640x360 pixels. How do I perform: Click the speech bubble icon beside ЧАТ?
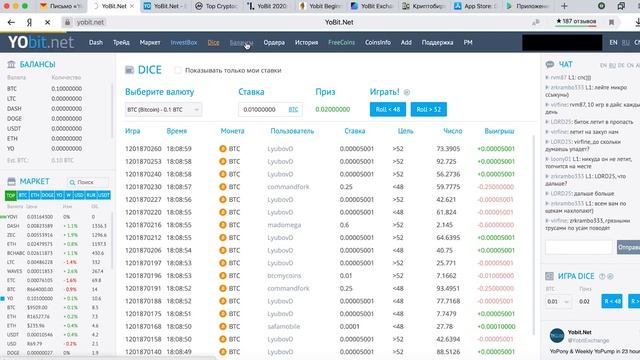[550, 64]
